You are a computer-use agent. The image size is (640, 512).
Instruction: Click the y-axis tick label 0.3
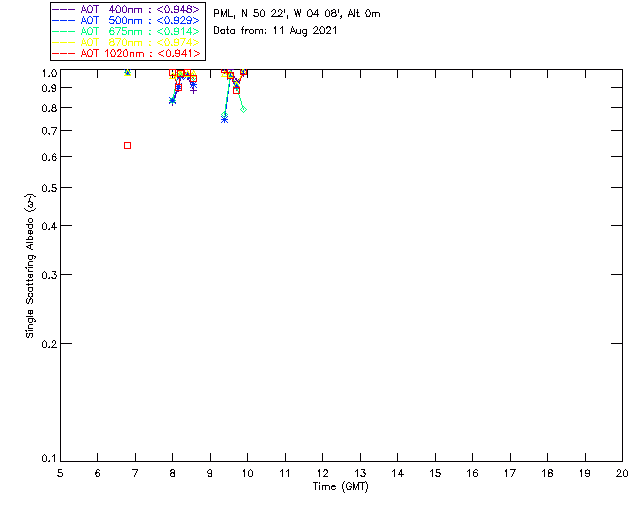[x=49, y=275]
